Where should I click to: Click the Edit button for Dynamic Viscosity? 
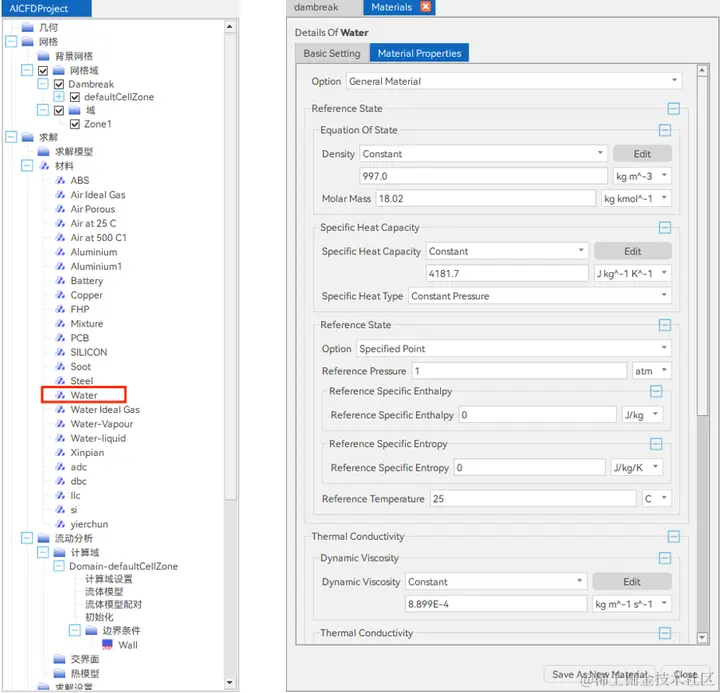click(631, 581)
